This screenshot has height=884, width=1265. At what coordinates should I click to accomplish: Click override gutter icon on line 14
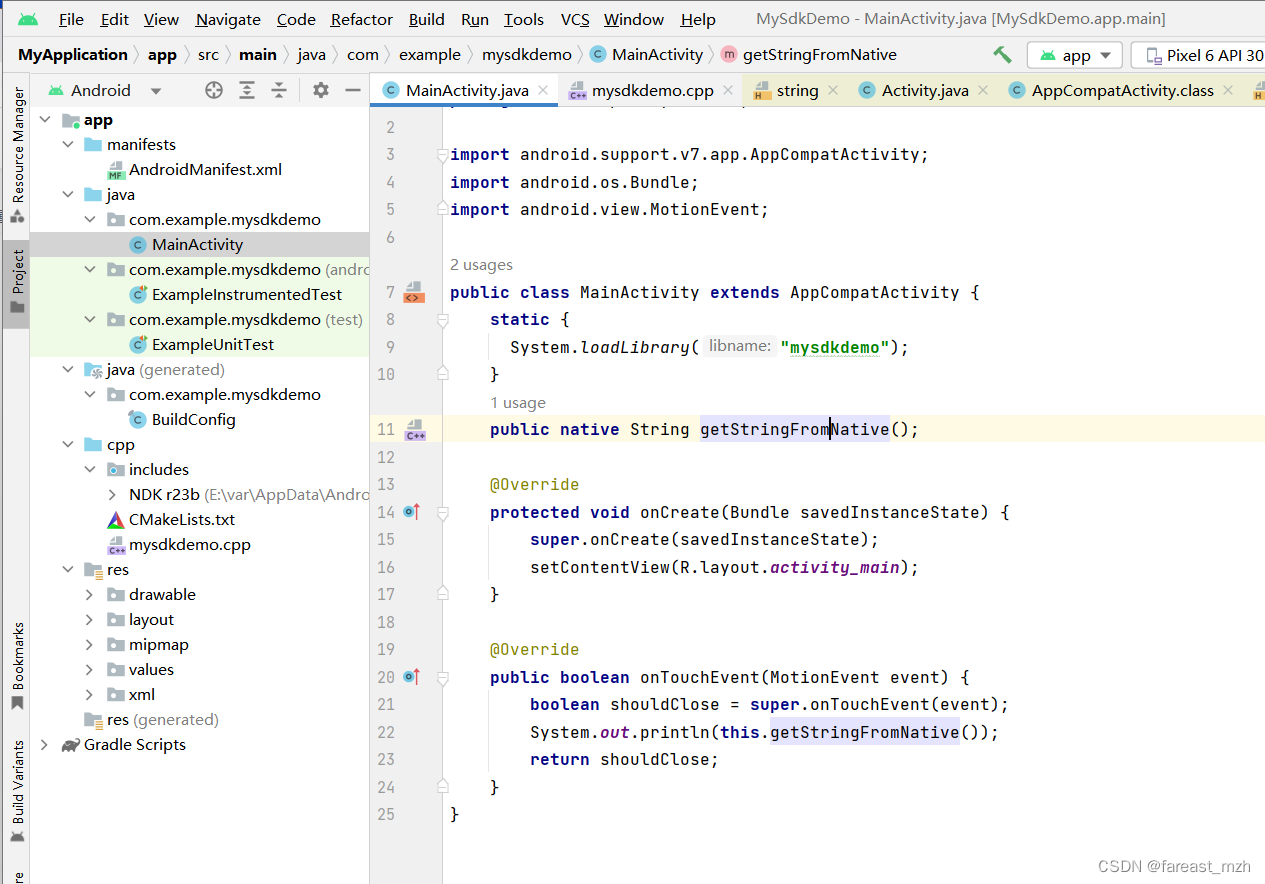pyautogui.click(x=412, y=512)
